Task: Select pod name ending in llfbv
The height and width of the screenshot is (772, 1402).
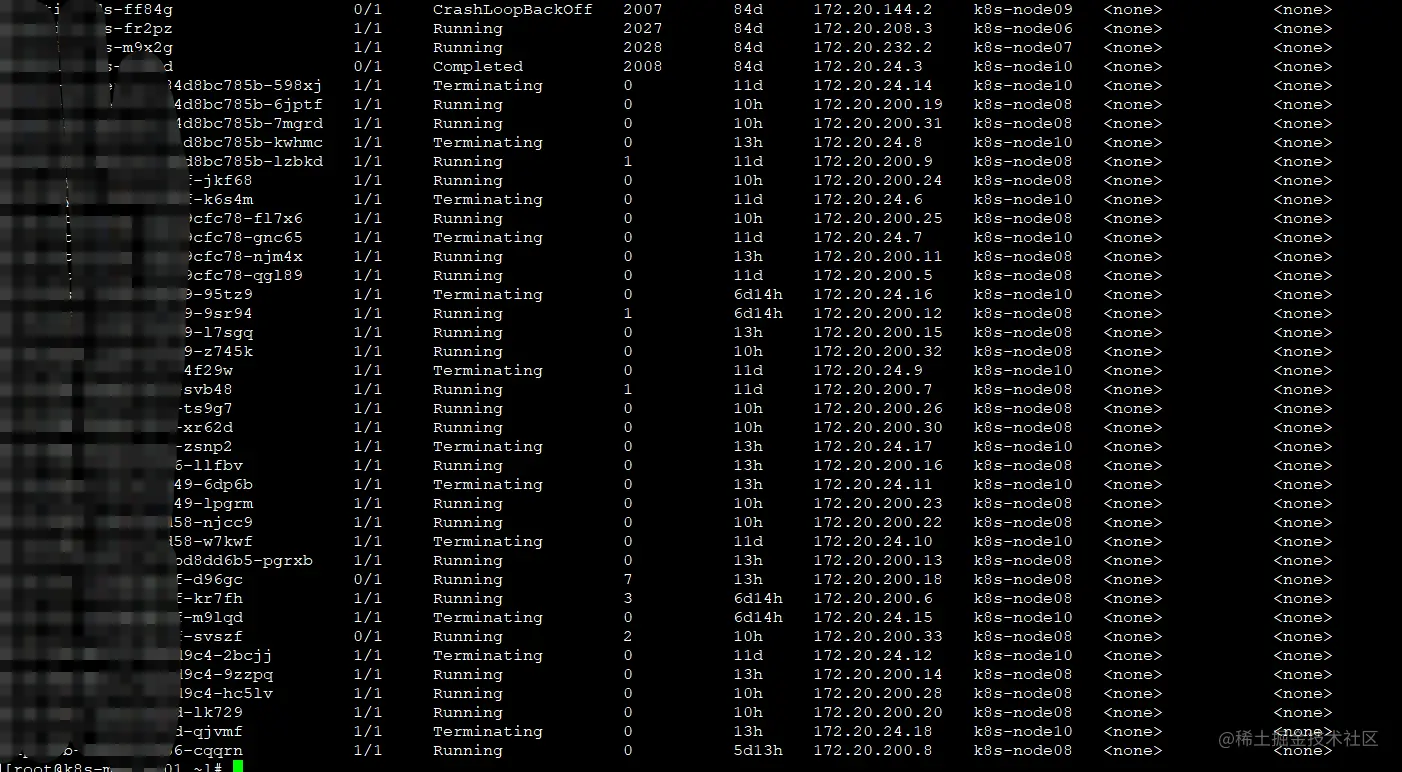Action: [x=209, y=466]
